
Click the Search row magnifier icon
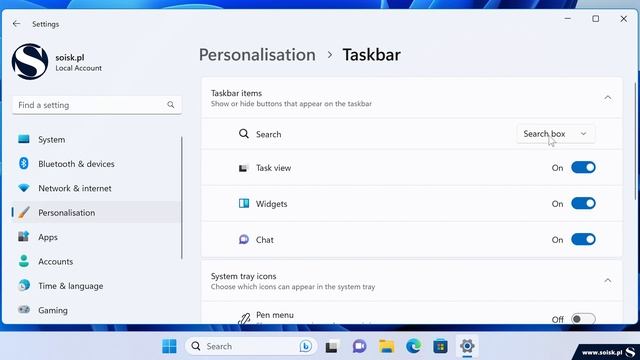click(x=244, y=133)
